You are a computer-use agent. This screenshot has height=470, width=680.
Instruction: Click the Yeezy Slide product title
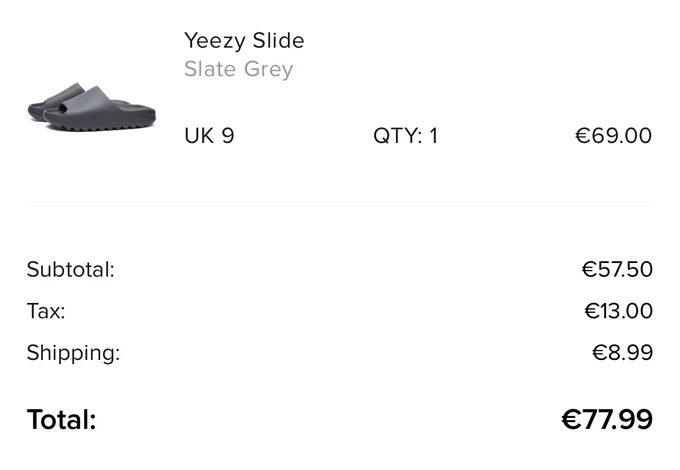(x=244, y=41)
